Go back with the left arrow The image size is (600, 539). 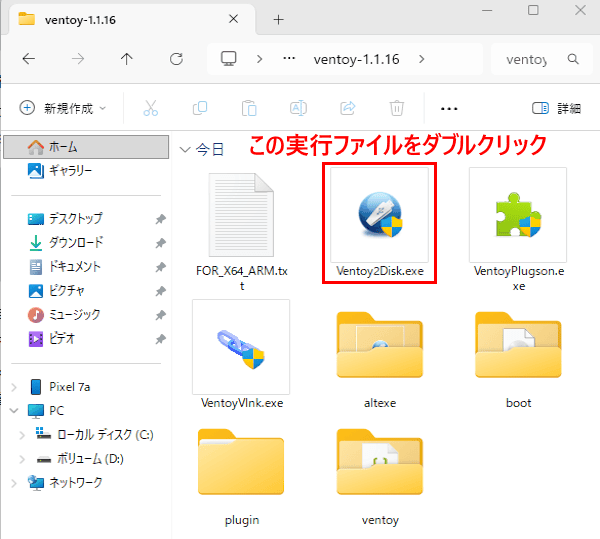tap(29, 59)
